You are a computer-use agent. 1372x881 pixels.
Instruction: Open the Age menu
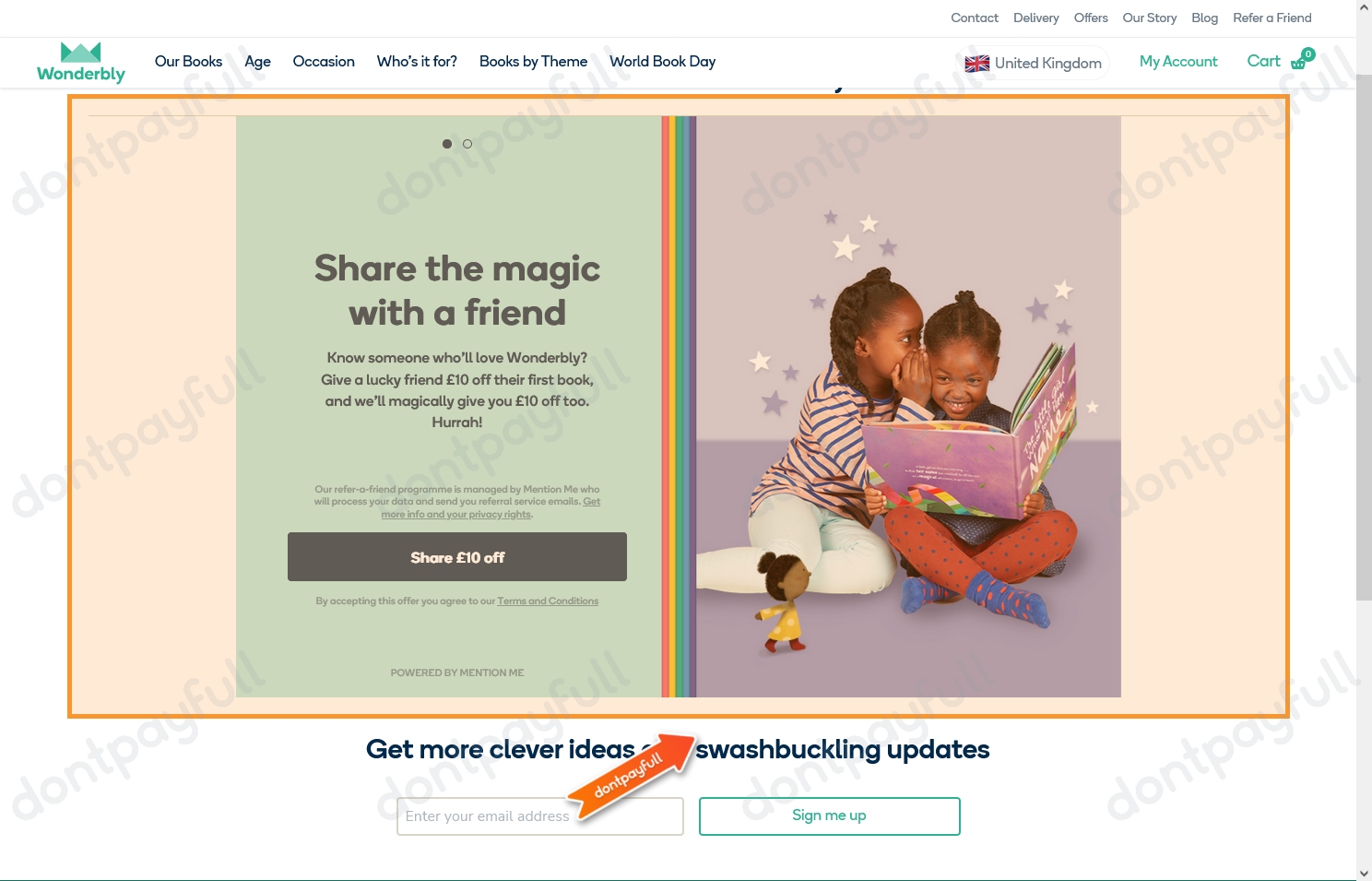pos(257,62)
